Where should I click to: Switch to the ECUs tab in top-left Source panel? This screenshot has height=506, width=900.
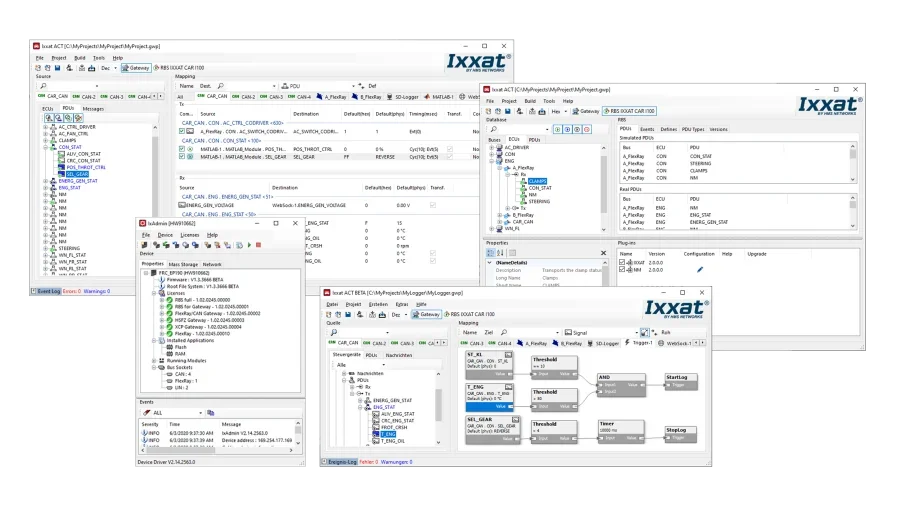[48, 108]
